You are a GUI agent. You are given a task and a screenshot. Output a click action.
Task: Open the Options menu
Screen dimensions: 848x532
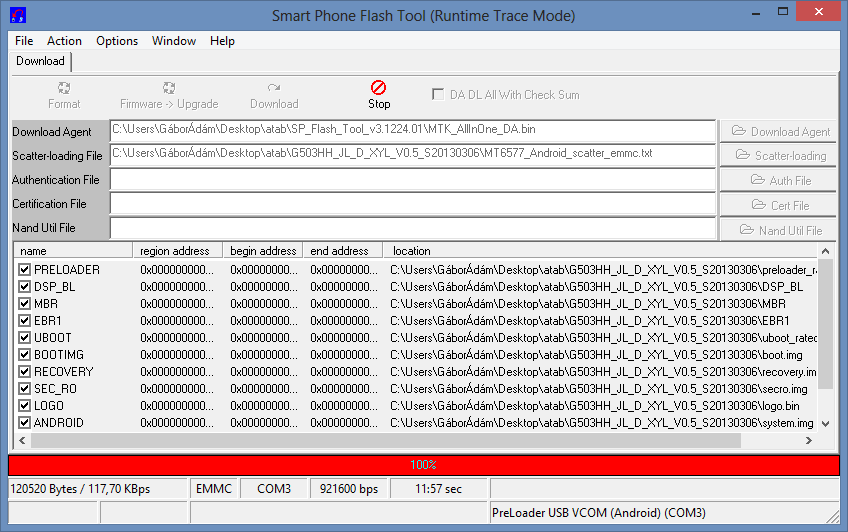[117, 41]
